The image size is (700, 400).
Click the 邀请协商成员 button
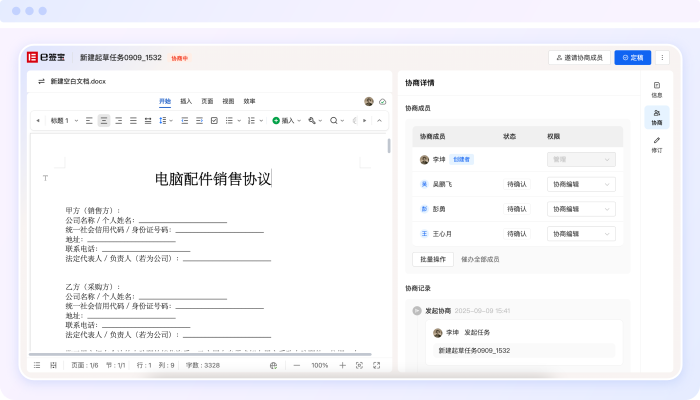coord(579,58)
